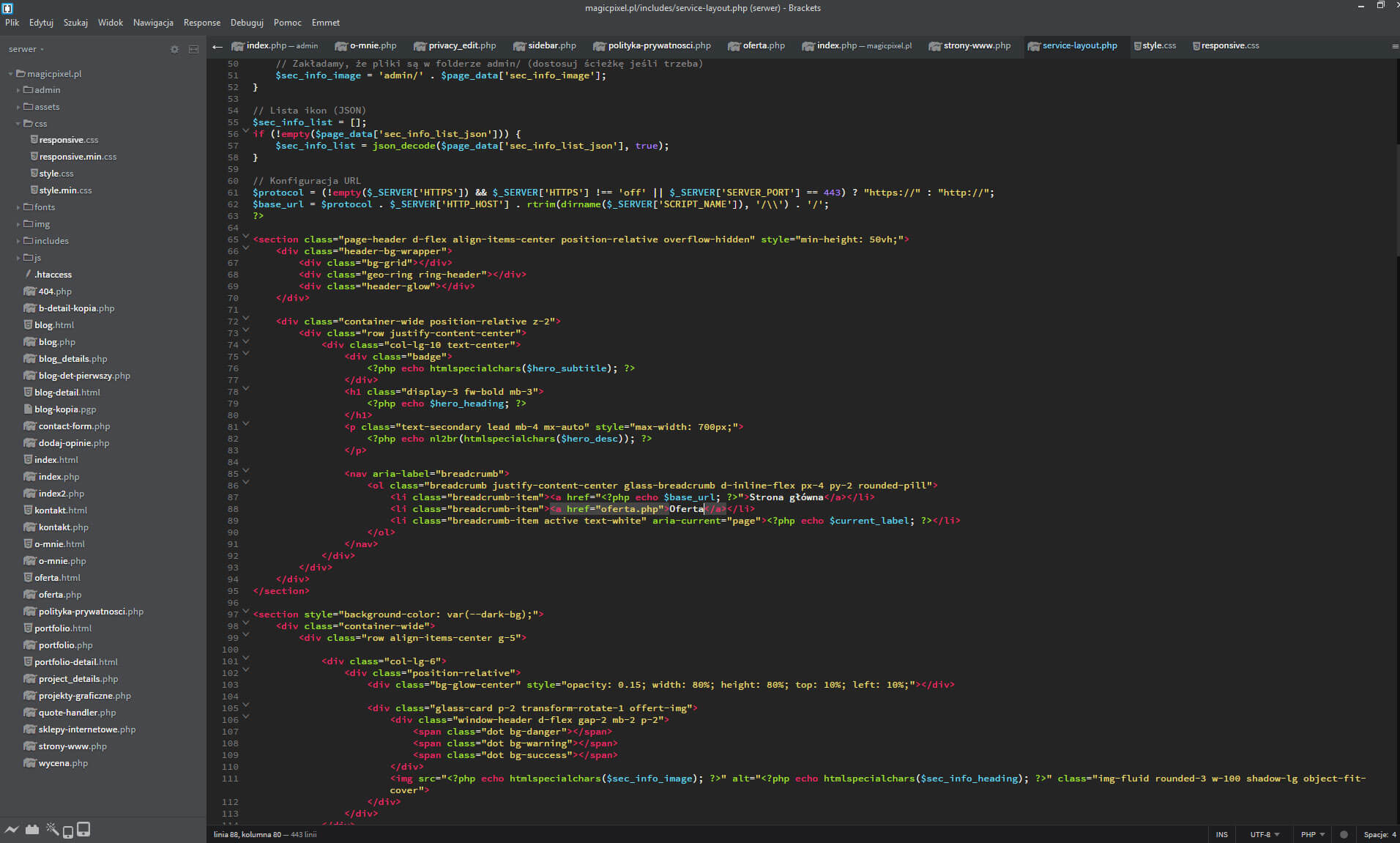Open the PHP language mode dropdown

click(x=1312, y=834)
